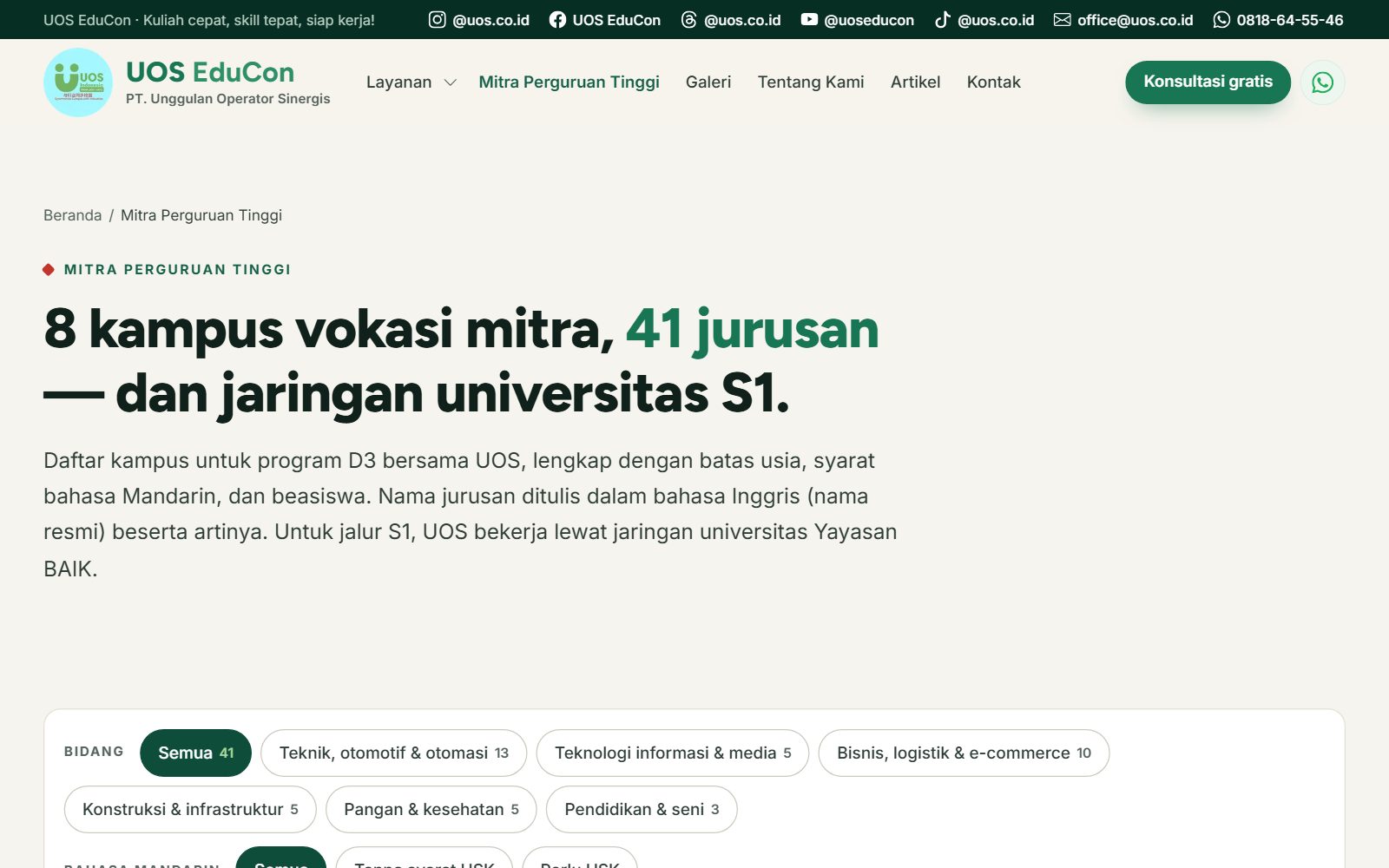The width and height of the screenshot is (1389, 868).
Task: Click the office@uos.co.id email link
Action: (1135, 20)
